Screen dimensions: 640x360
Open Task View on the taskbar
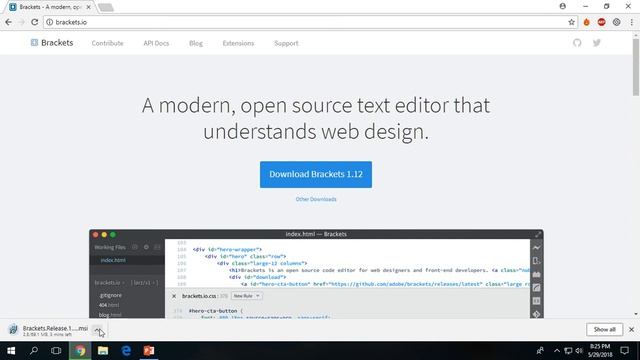tap(56, 351)
